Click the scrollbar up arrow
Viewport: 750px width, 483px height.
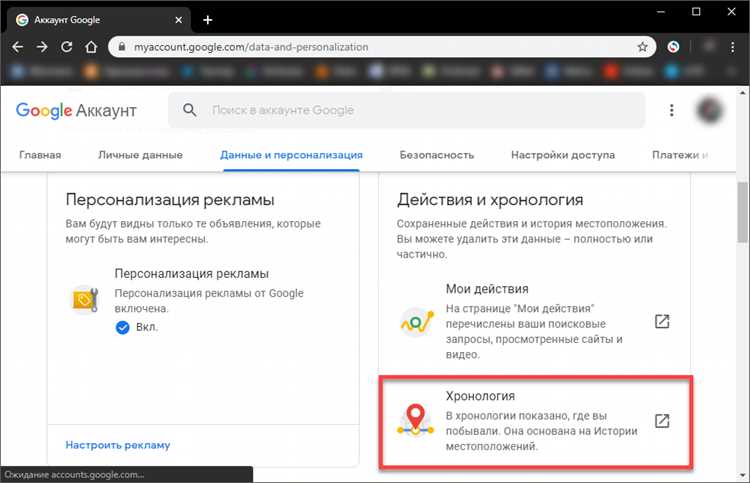pos(742,92)
